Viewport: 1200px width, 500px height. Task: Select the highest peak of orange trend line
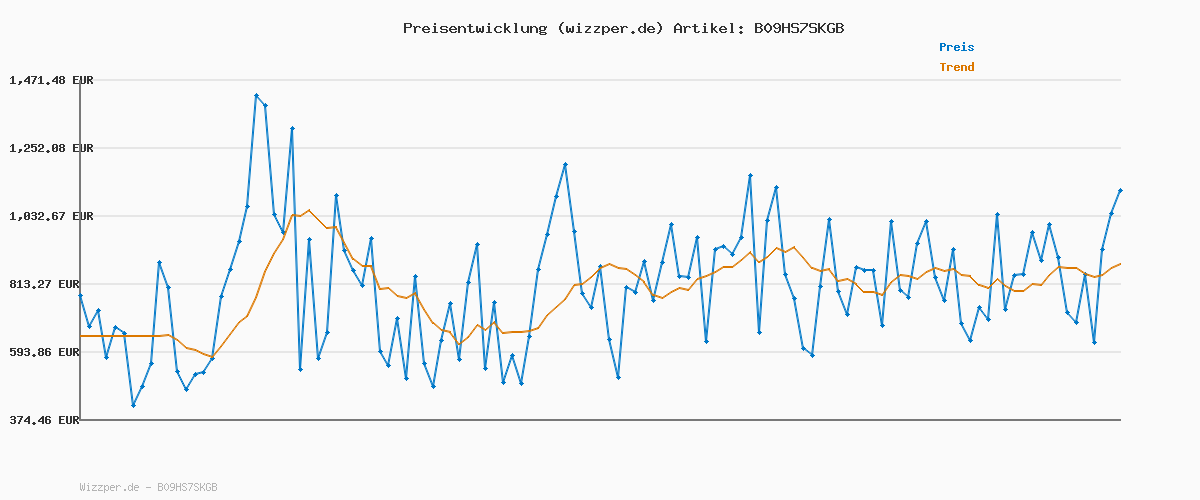tap(308, 211)
